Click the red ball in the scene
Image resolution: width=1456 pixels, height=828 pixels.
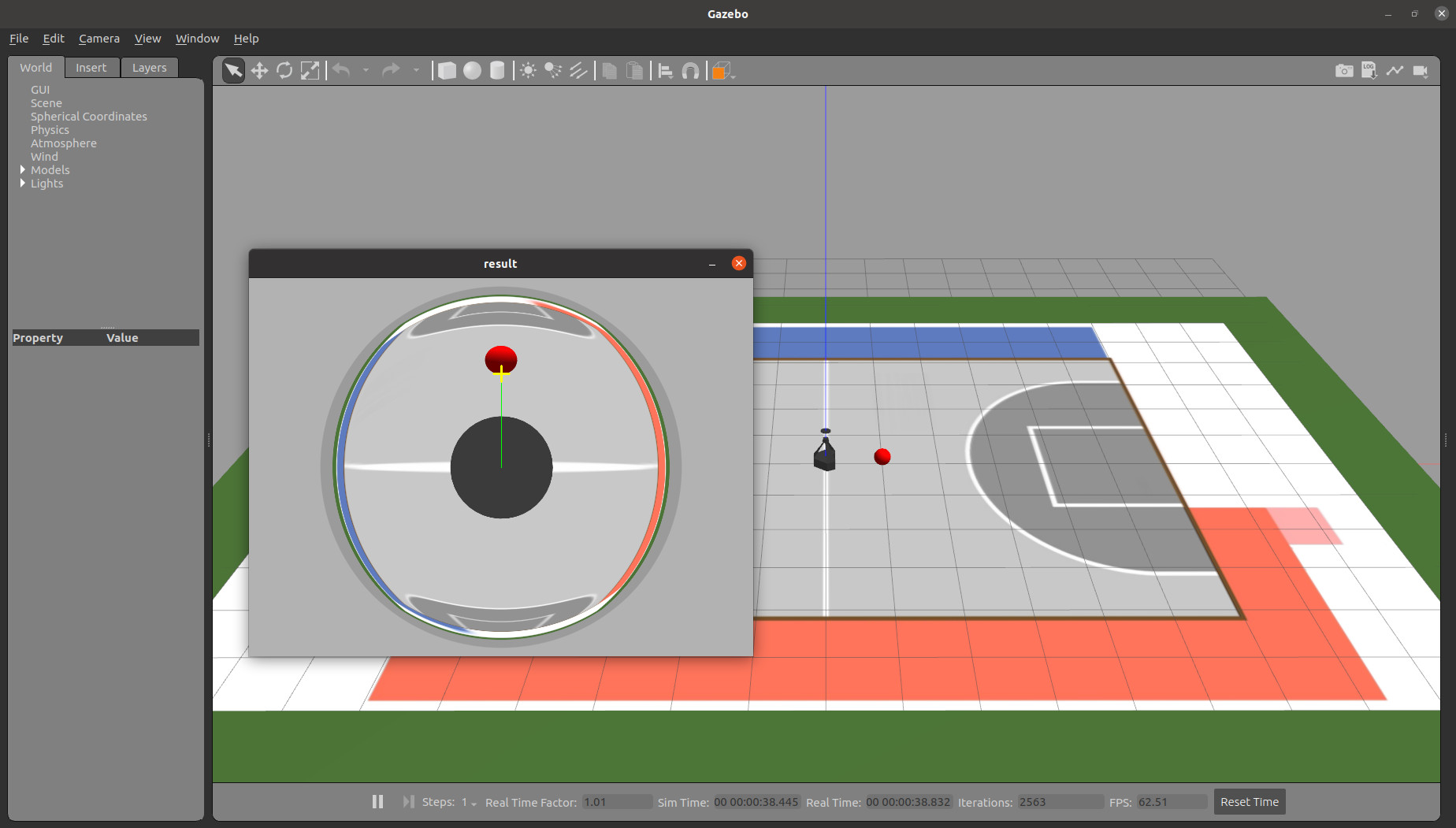point(882,457)
